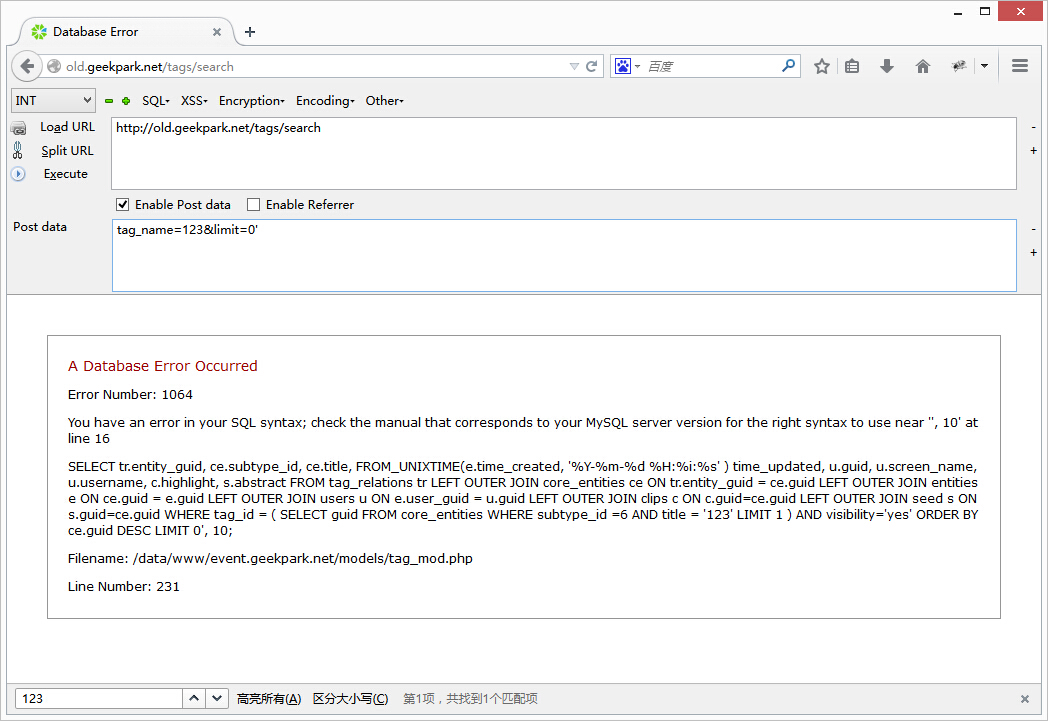This screenshot has height=721, width=1048.
Task: Open the Encoding menu
Action: pyautogui.click(x=325, y=101)
